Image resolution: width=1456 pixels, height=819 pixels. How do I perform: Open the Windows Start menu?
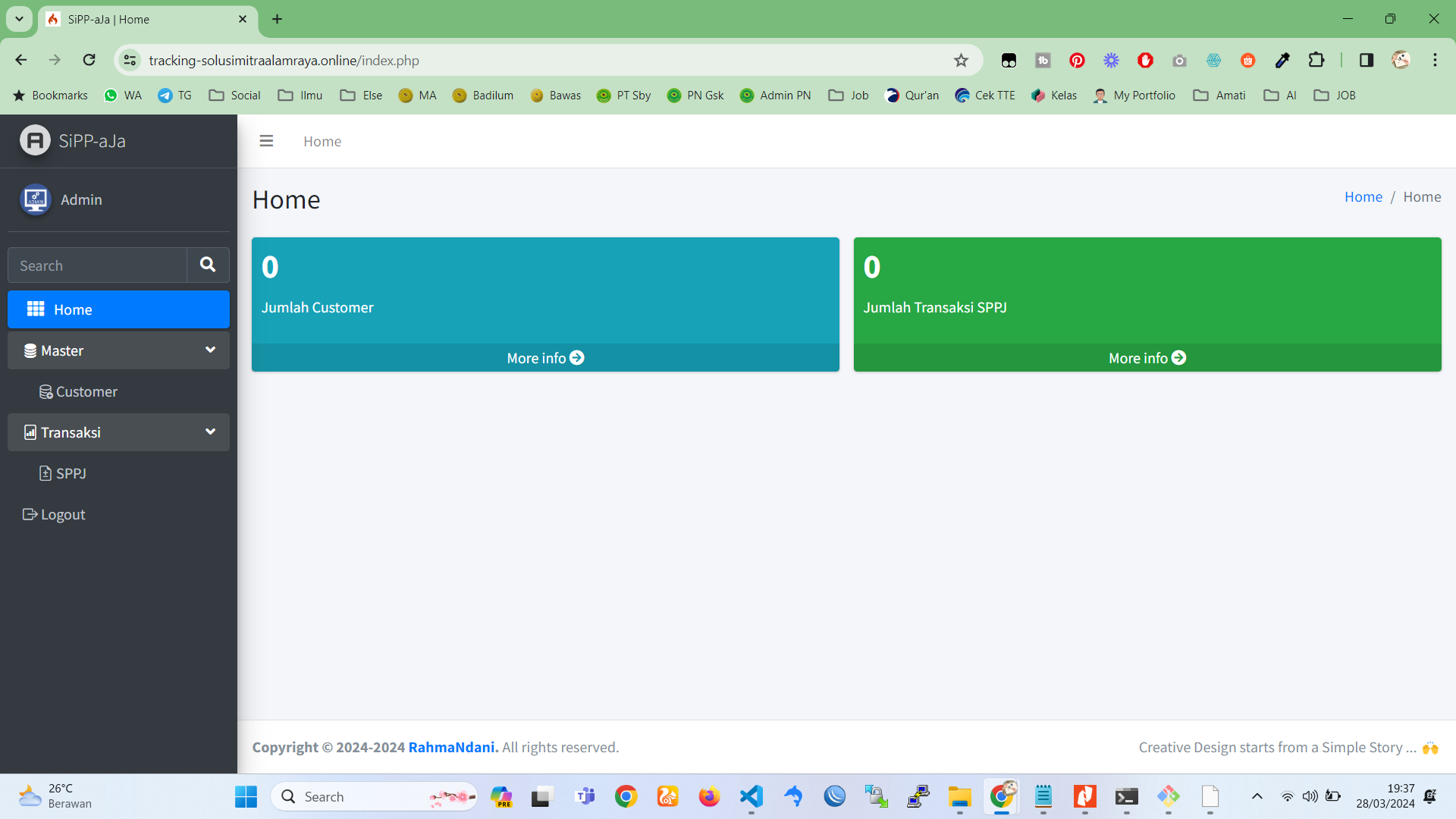(246, 796)
